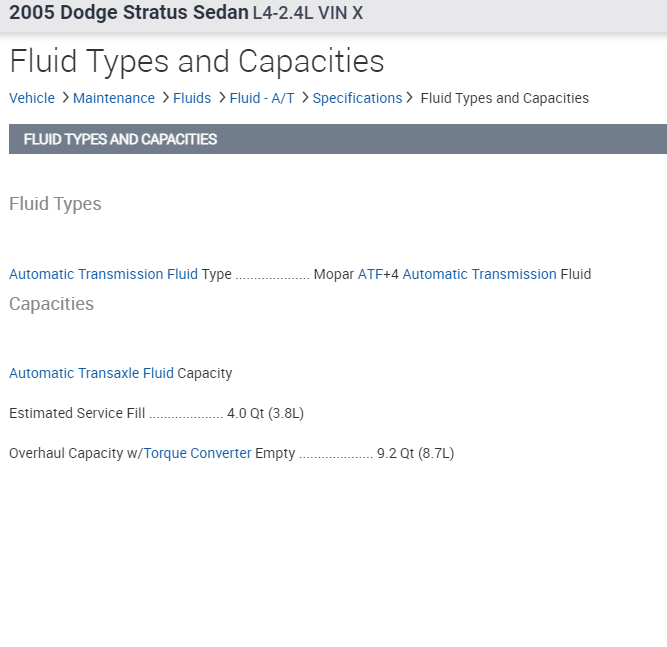Screen dimensions: 667x647
Task: Open the Automatic Transmission Fluid Type link
Action: [x=103, y=274]
